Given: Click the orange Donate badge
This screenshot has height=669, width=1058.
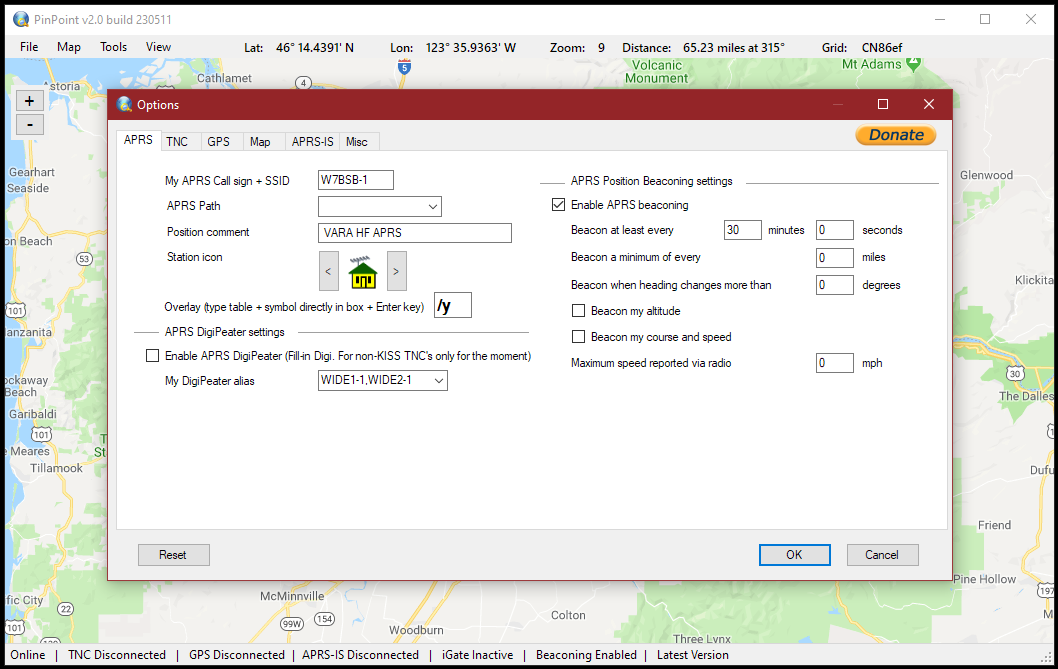Looking at the screenshot, I should pyautogui.click(x=895, y=135).
